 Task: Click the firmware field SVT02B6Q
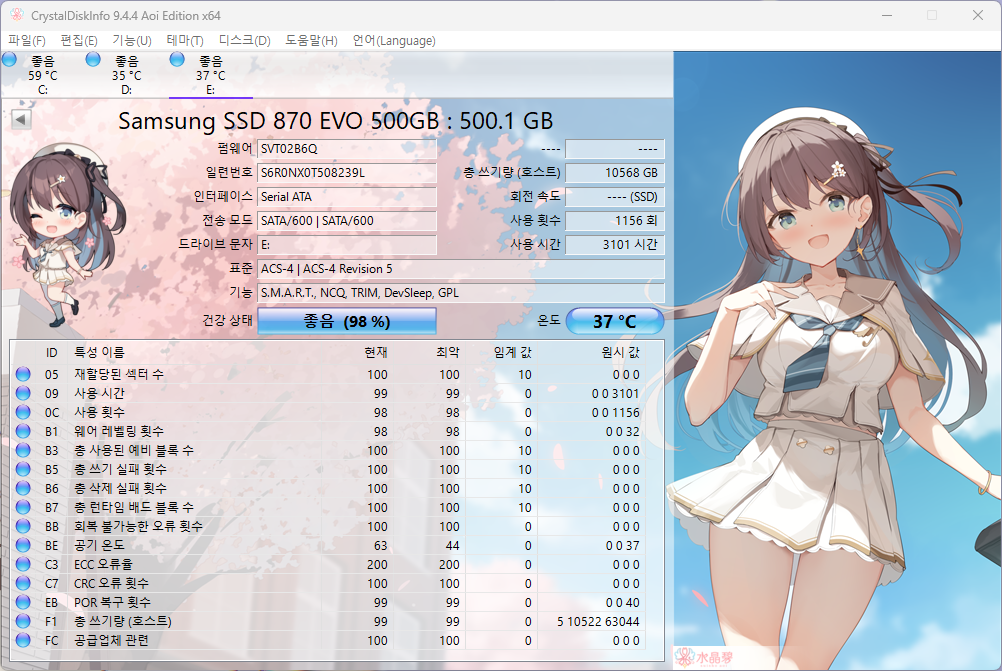tap(347, 149)
